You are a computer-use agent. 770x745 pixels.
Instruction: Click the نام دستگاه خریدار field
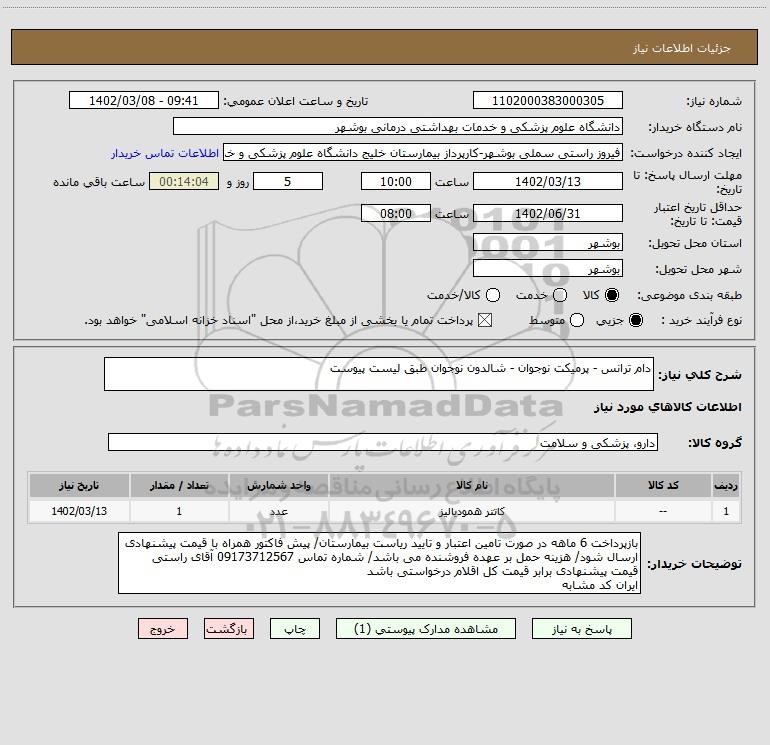tap(398, 127)
